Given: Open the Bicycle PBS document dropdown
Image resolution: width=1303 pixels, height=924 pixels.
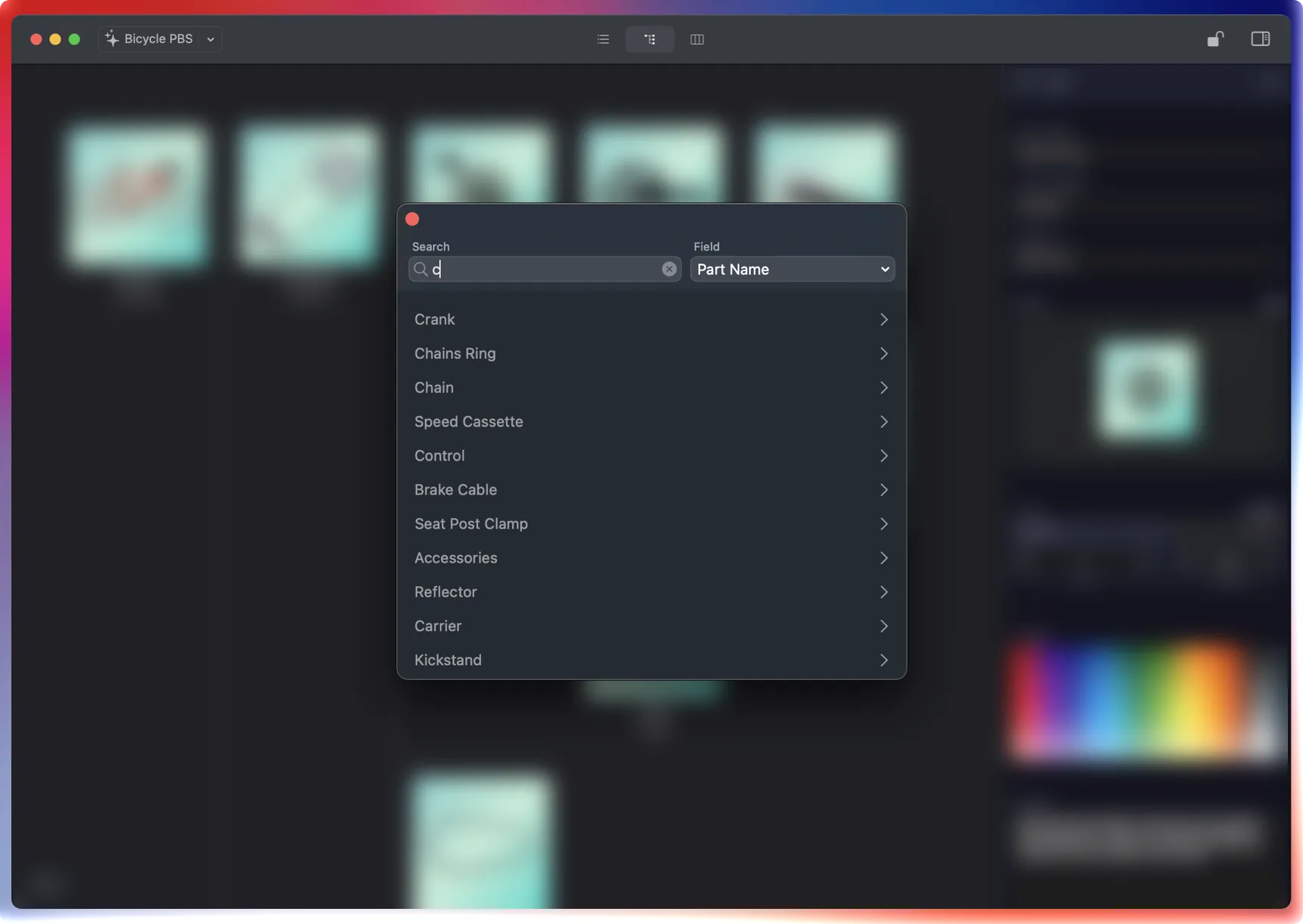Looking at the screenshot, I should pos(211,39).
